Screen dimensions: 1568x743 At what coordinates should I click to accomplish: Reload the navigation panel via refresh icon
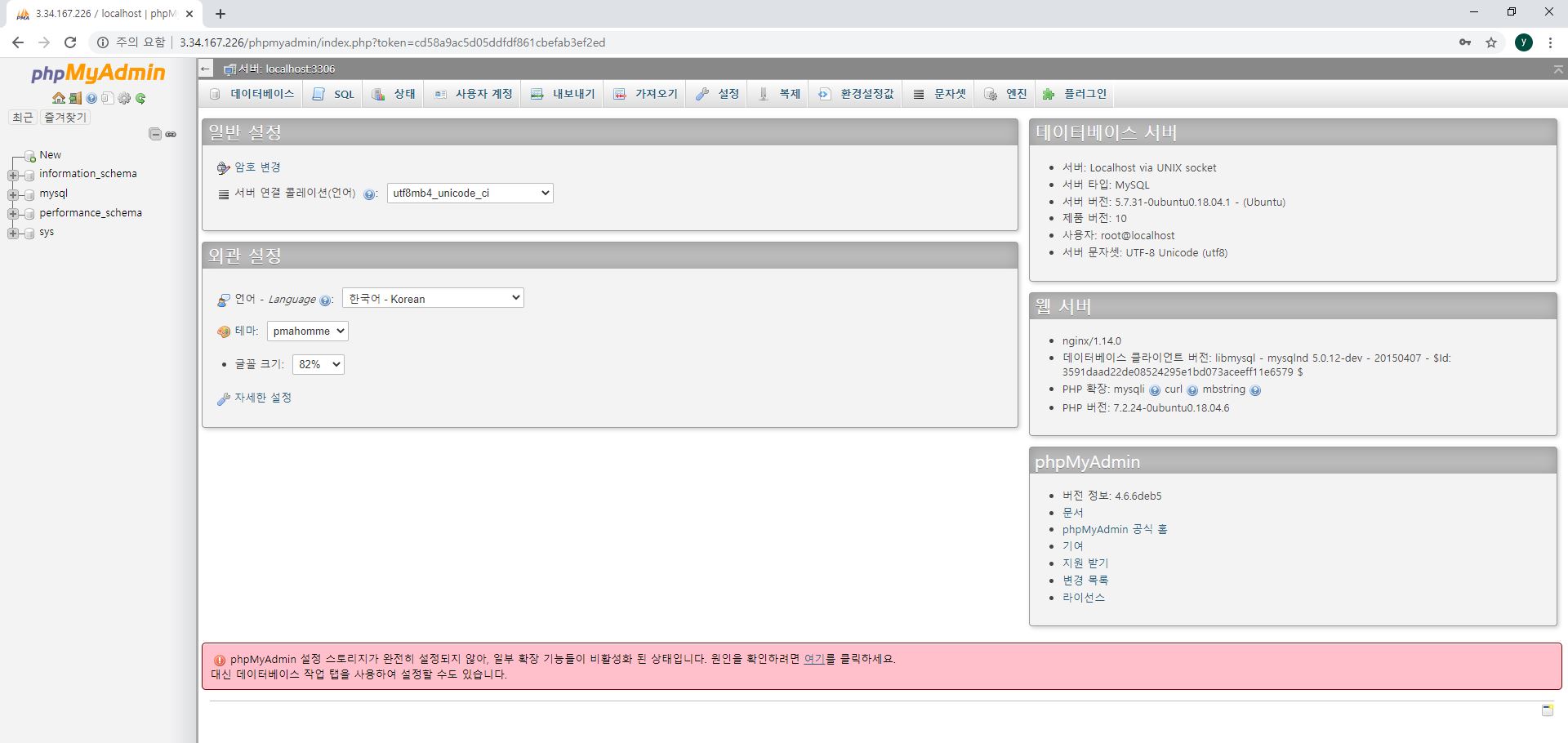(140, 98)
